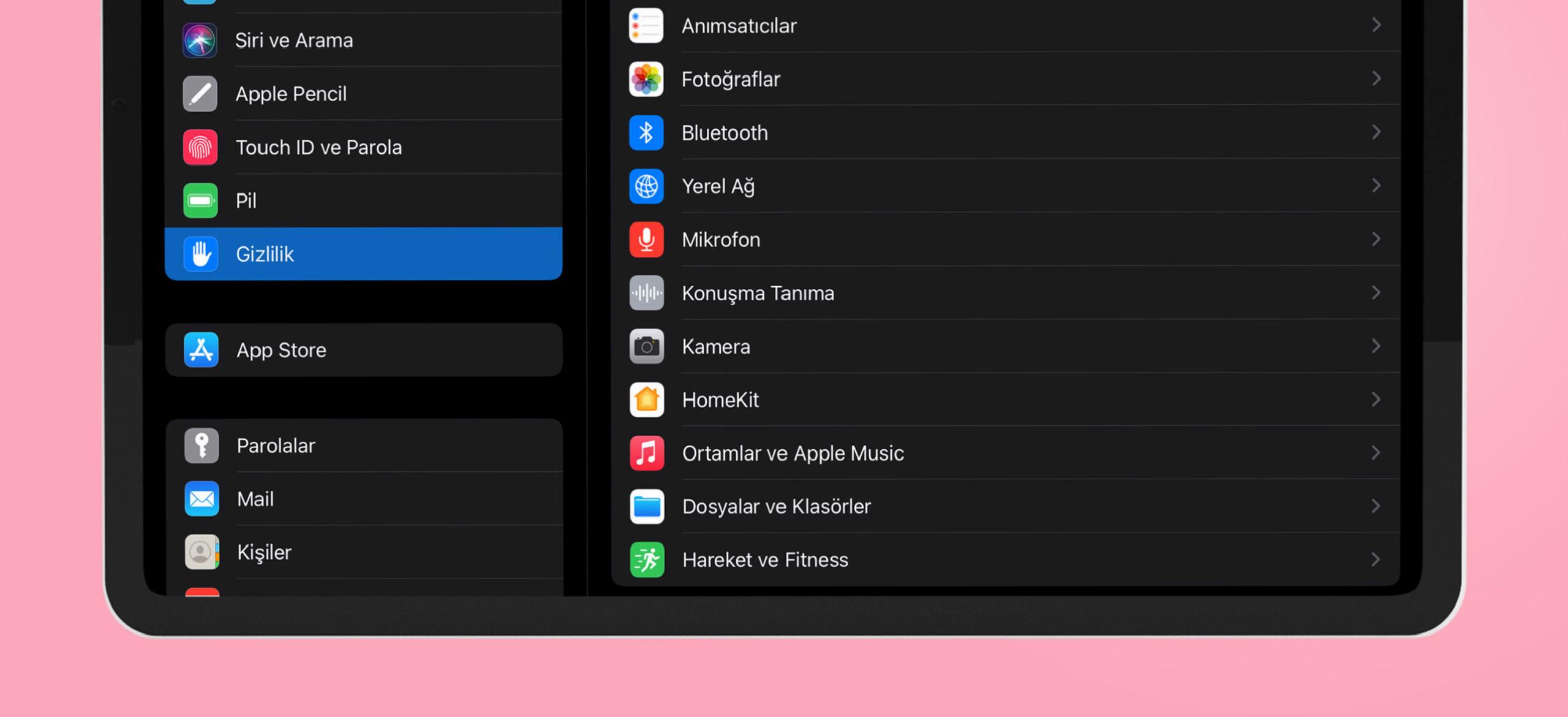Tap the Mail envelope icon
Screen dimensions: 1568x717
click(x=202, y=499)
